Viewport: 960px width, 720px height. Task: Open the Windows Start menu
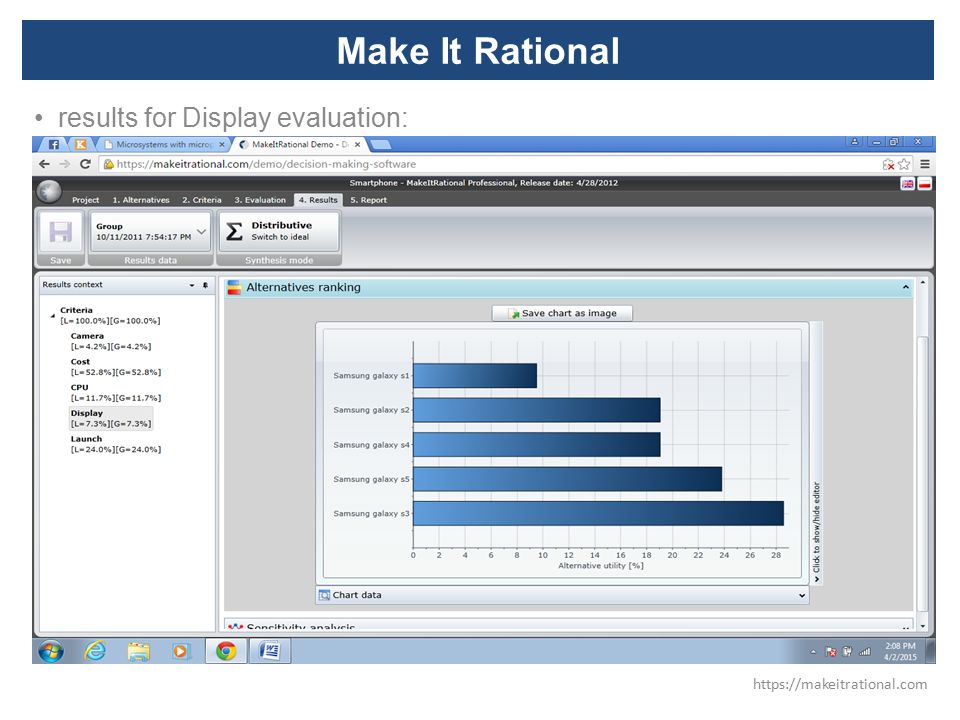(51, 651)
